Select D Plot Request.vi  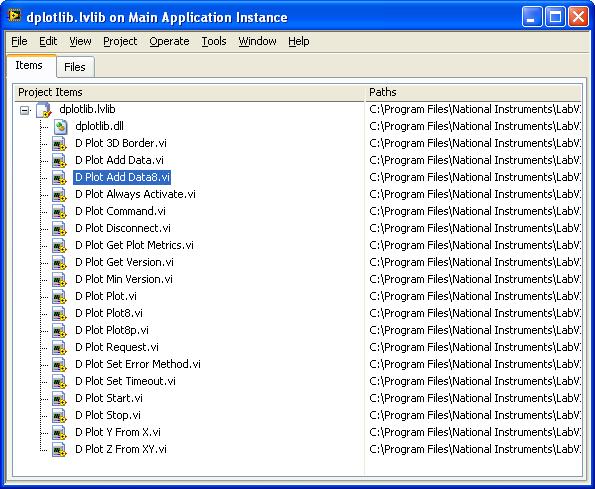tap(117, 347)
